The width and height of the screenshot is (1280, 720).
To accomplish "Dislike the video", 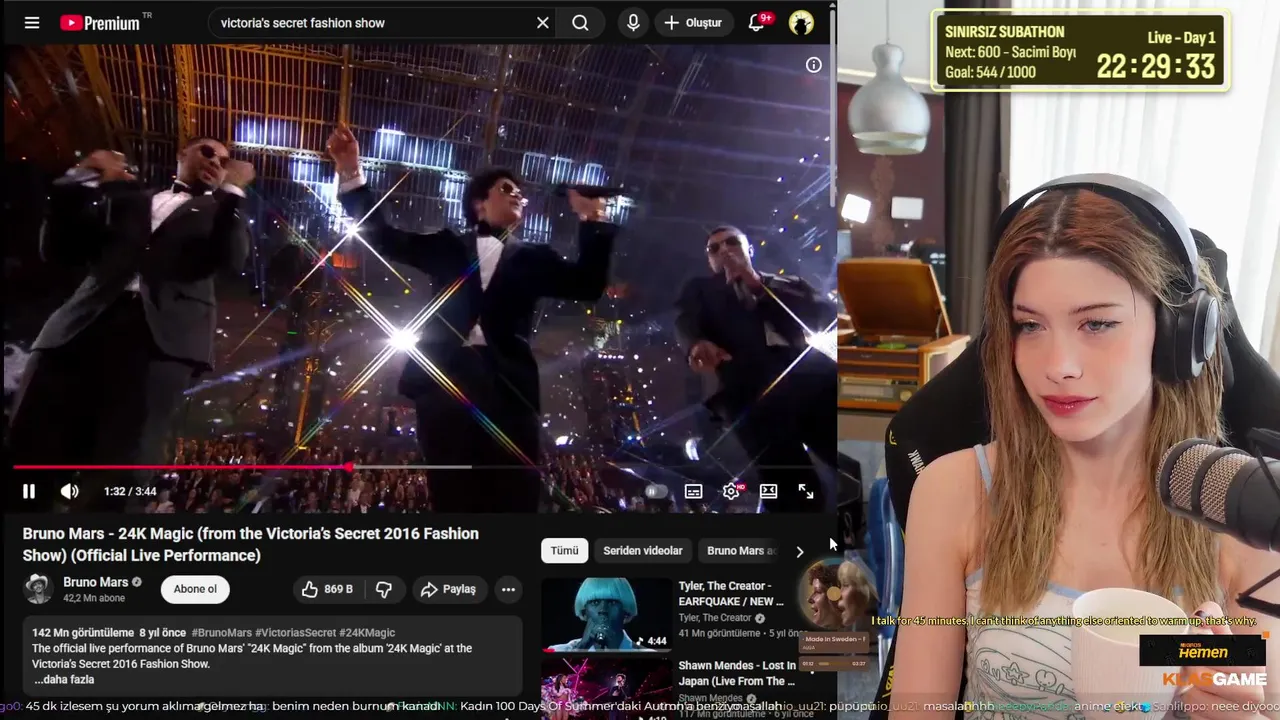I will click(x=384, y=589).
